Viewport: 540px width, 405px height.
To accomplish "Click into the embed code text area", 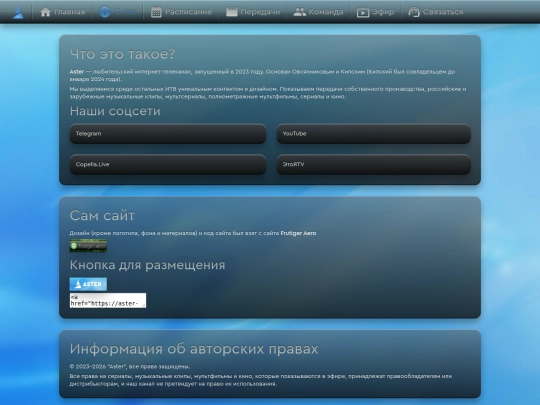I will (108, 300).
